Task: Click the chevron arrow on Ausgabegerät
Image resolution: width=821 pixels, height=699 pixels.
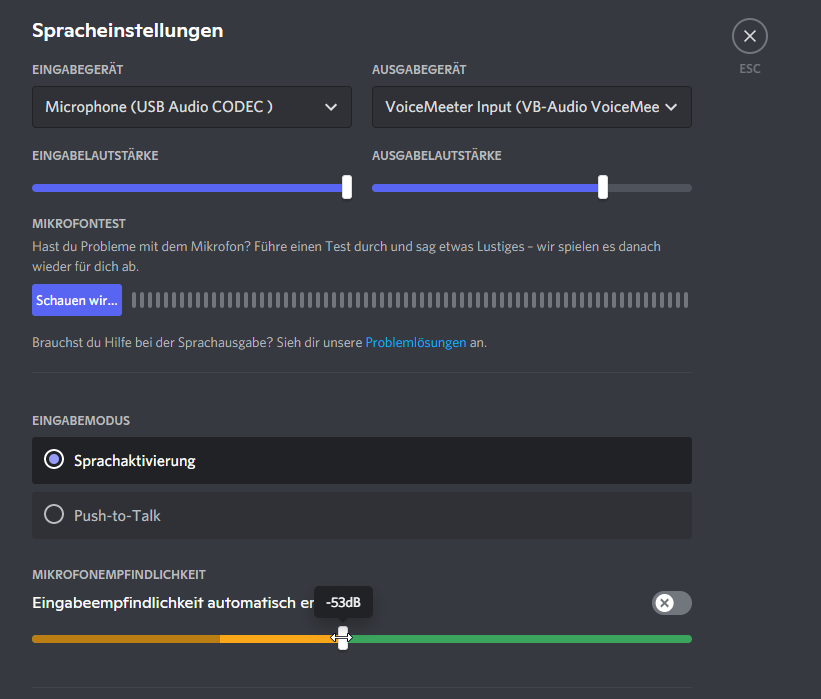Action: (x=671, y=108)
